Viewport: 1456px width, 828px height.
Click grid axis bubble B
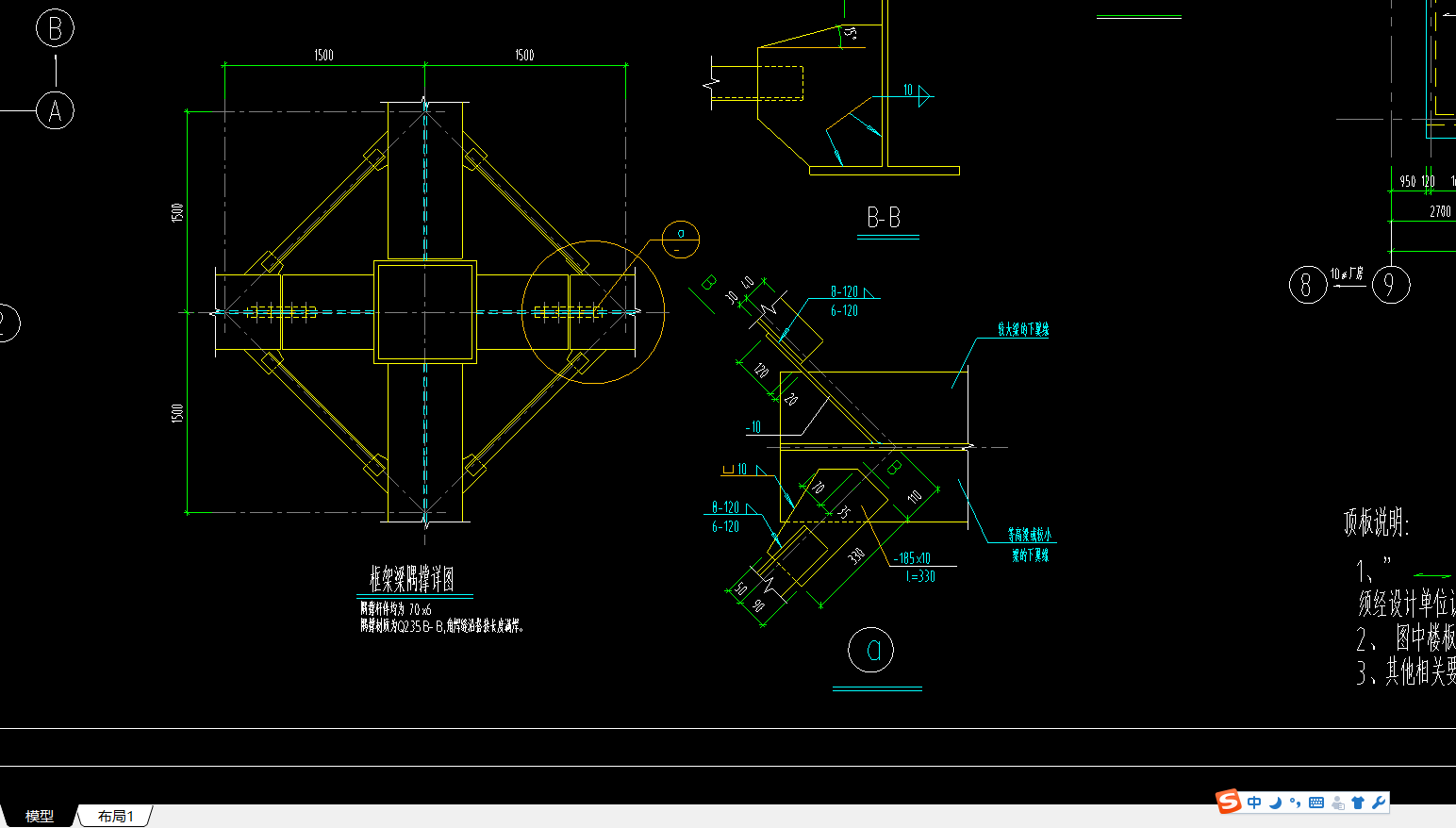click(x=55, y=28)
